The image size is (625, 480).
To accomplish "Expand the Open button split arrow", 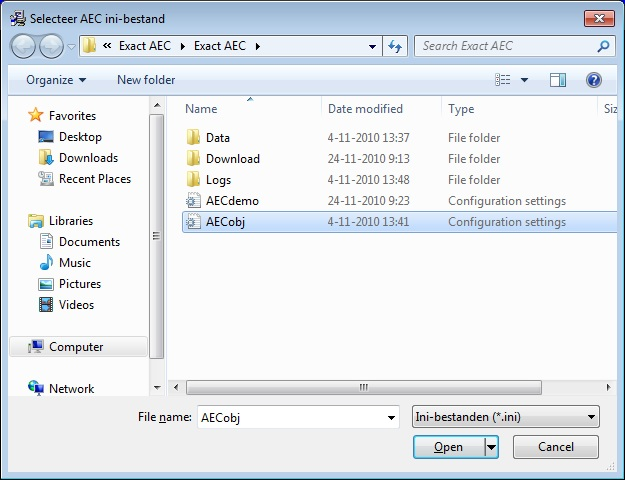I will (x=491, y=447).
